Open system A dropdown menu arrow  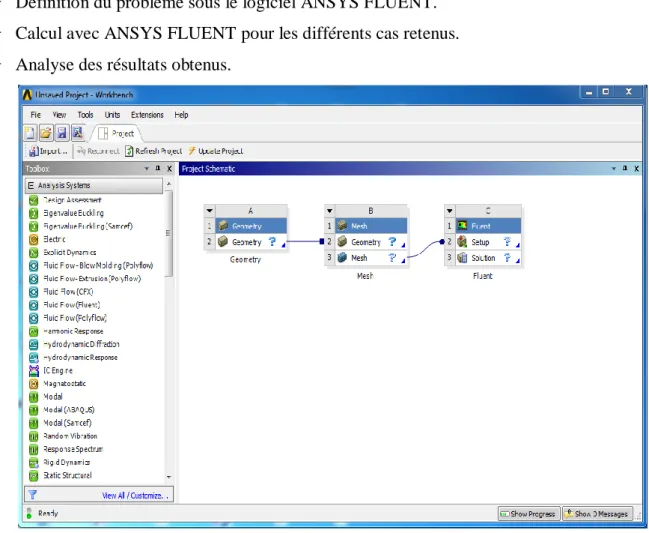[209, 211]
